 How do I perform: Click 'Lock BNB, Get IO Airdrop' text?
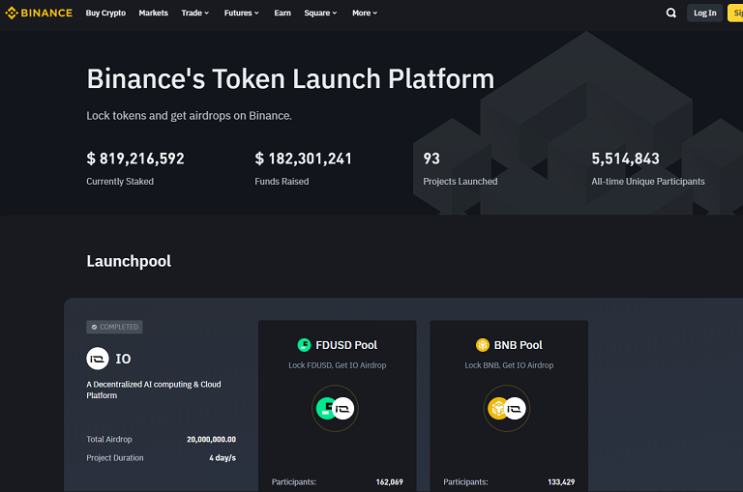pos(509,365)
